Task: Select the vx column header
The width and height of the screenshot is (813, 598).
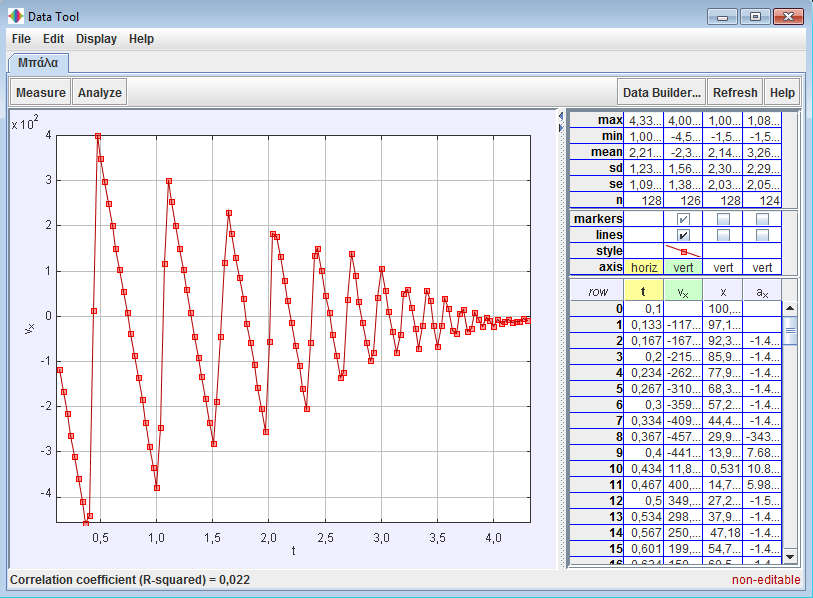Action: click(683, 291)
